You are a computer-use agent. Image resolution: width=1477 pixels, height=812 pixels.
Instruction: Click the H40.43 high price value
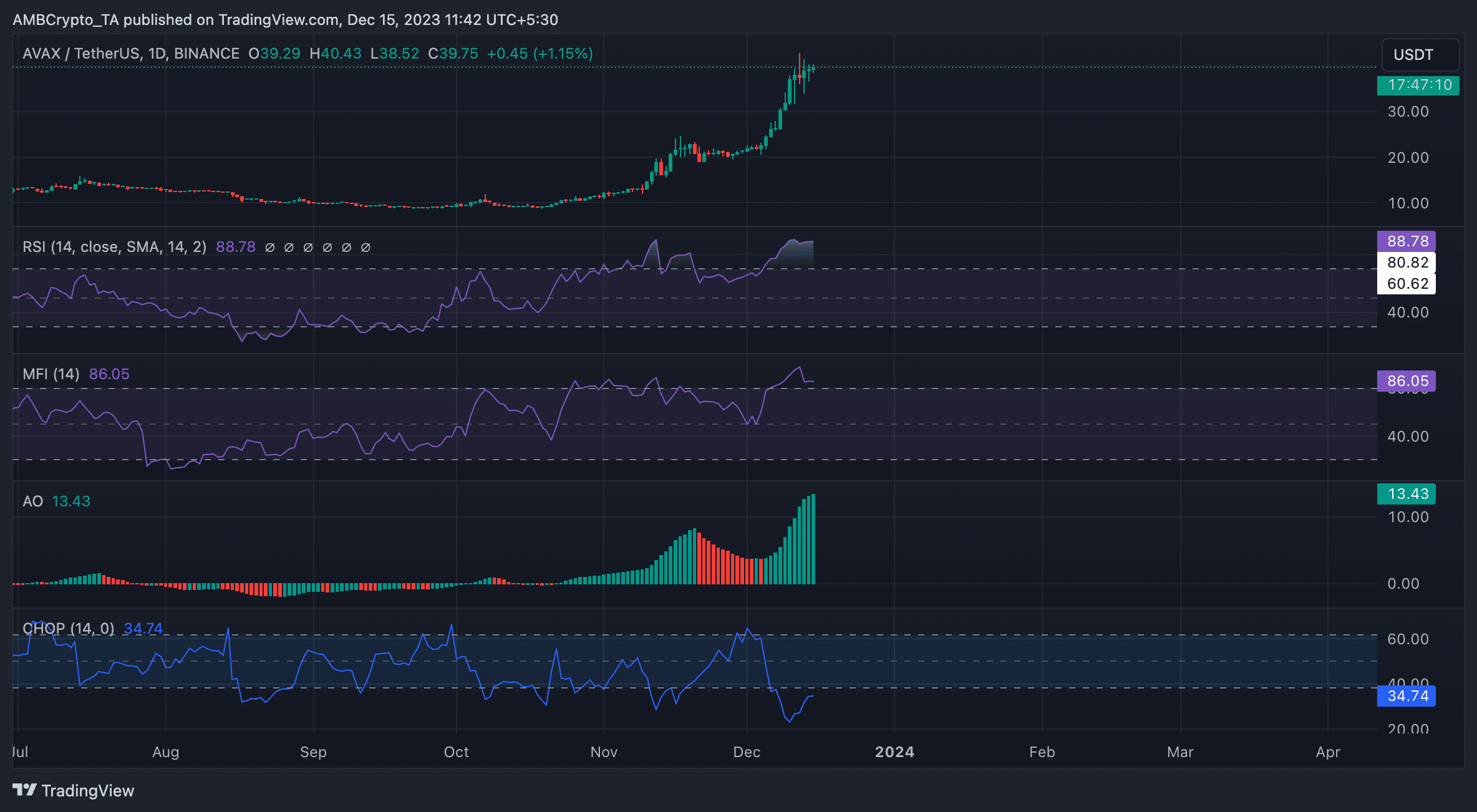[x=336, y=54]
